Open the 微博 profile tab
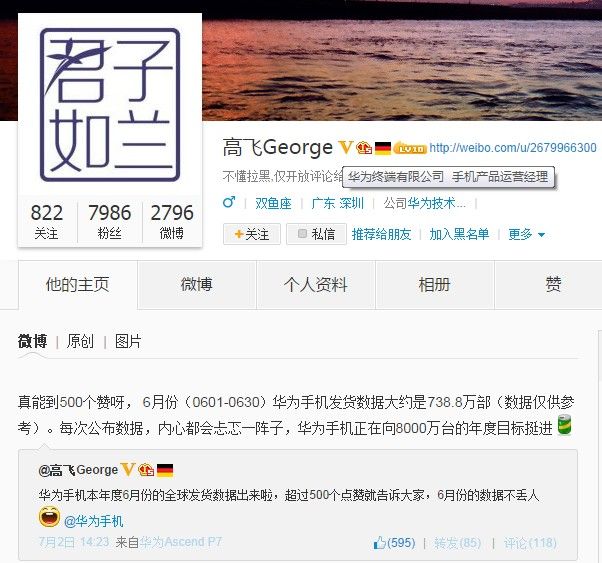Screen dimensions: 602x563 [197, 285]
